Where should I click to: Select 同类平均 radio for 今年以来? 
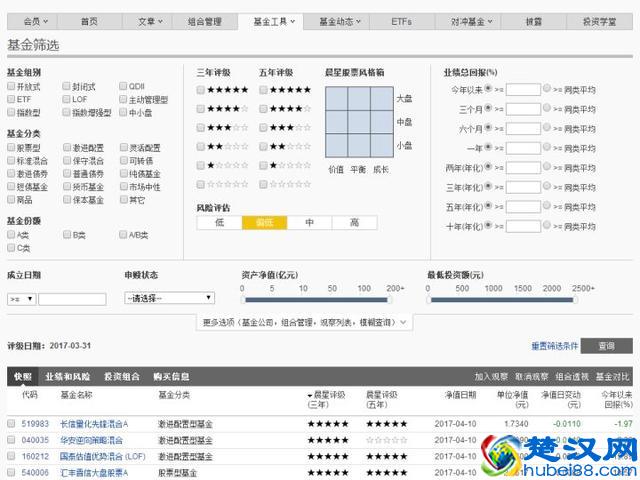(x=547, y=89)
